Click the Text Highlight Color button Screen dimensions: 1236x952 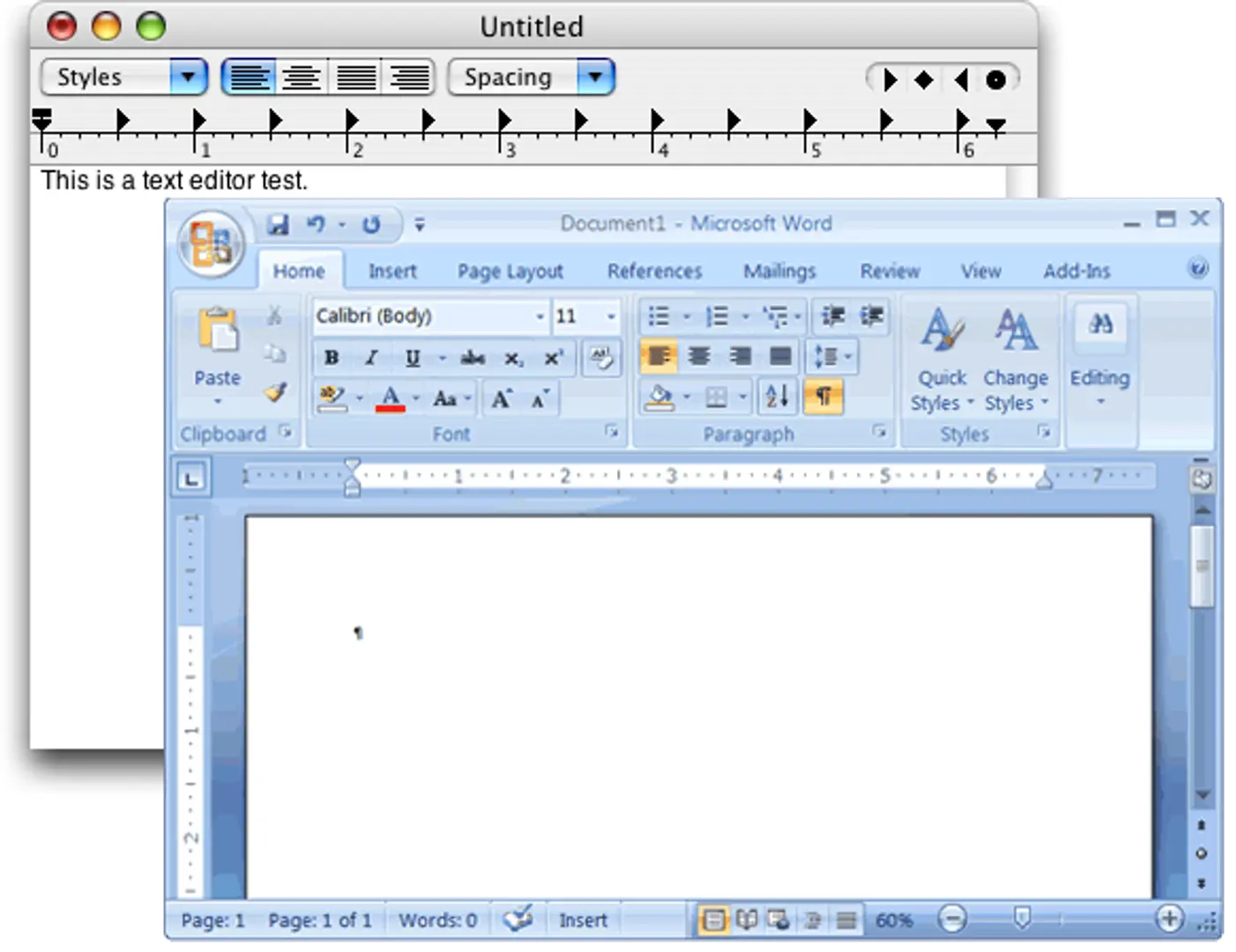click(x=332, y=398)
